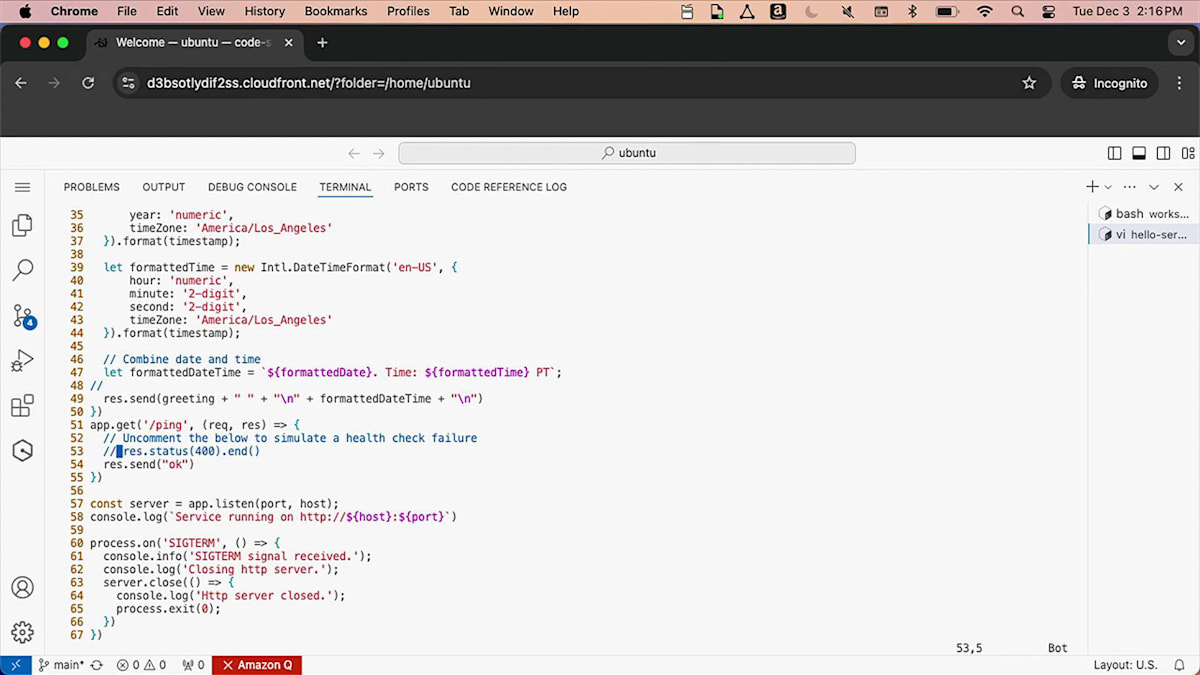Select the vi hello-server terminal instance
1200x675 pixels.
pyautogui.click(x=1143, y=234)
